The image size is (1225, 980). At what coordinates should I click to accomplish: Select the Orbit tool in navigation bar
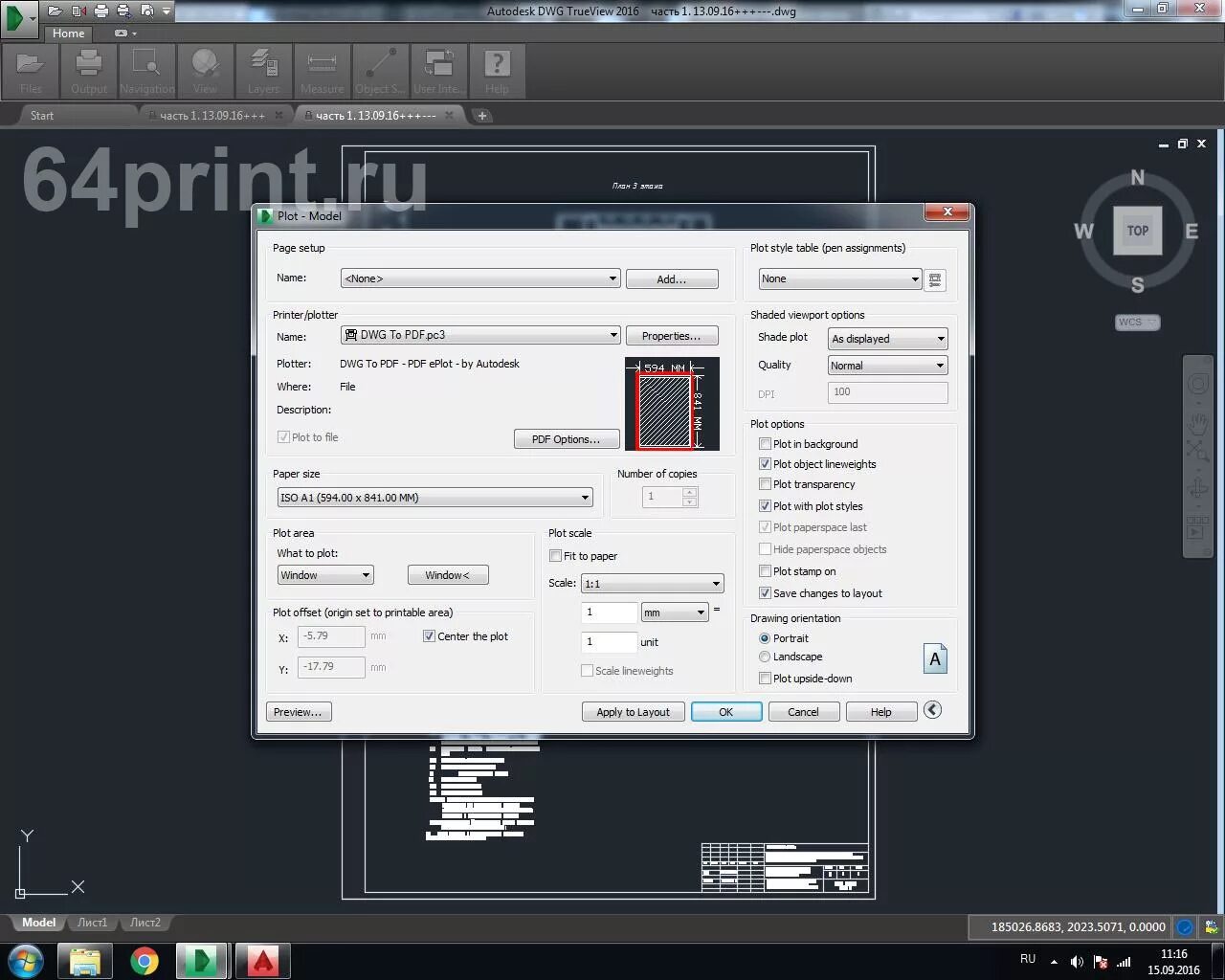(x=1198, y=489)
